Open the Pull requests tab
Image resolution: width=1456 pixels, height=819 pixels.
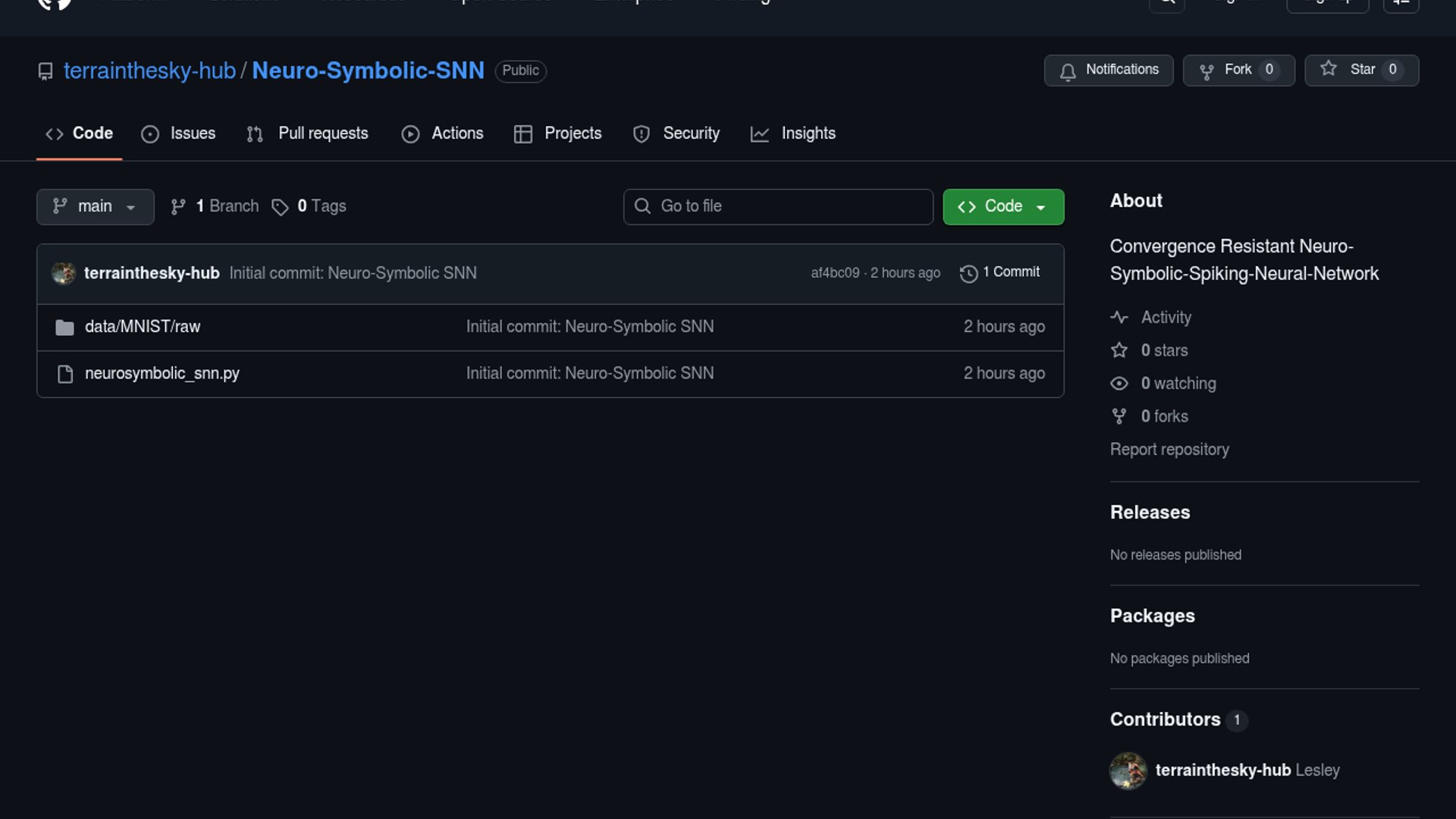click(x=308, y=133)
